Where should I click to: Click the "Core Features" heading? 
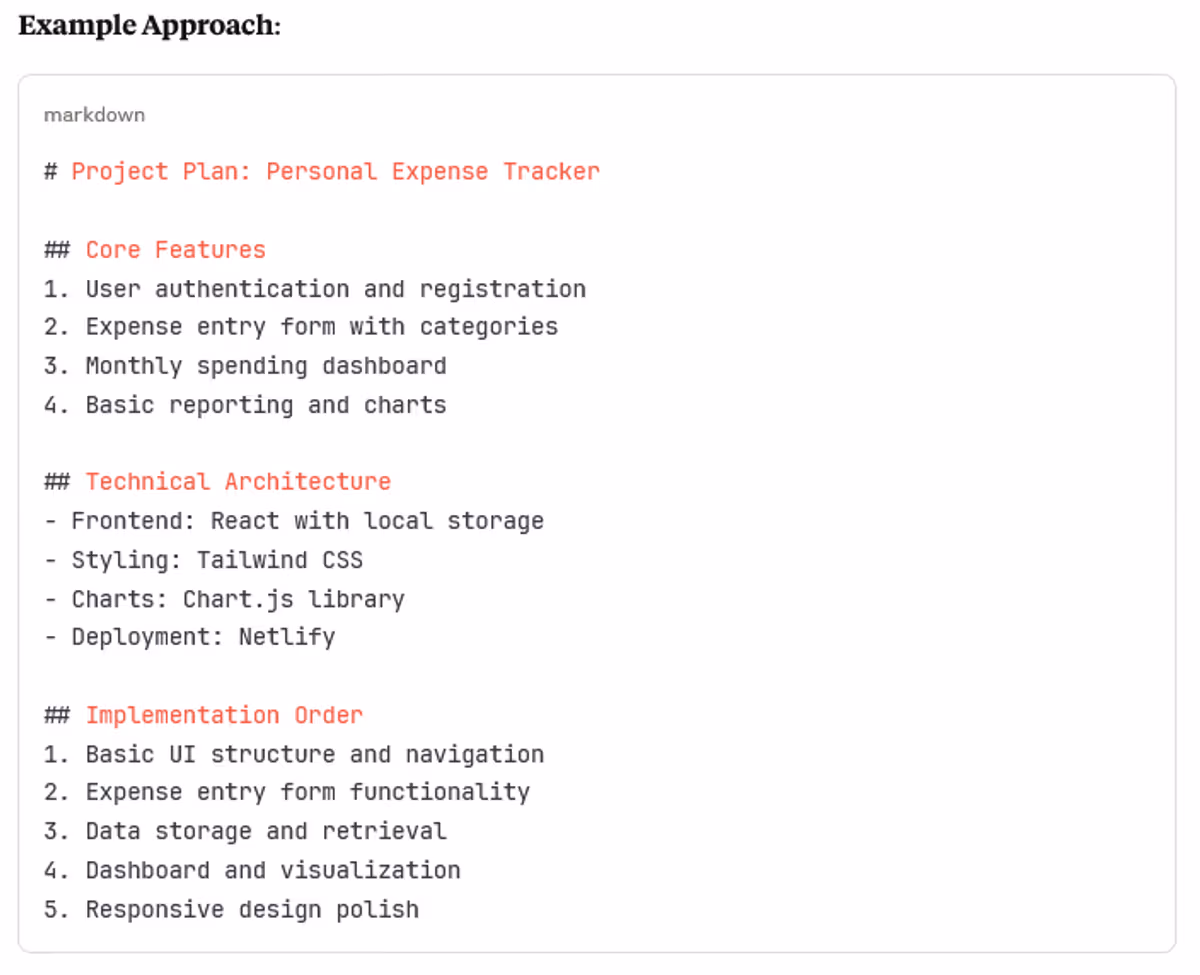click(175, 250)
